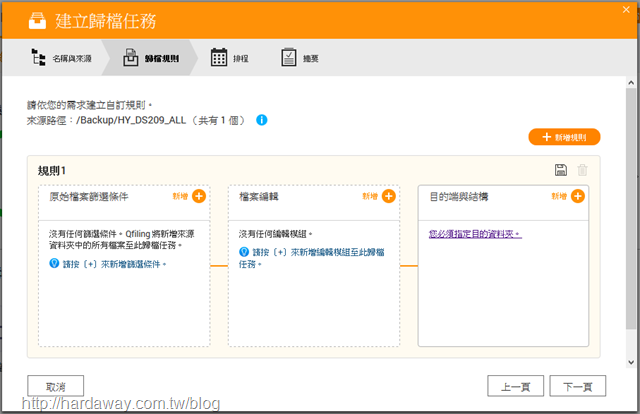Go to the 名稱與來源 step
Screen dimensions: 640x414
coord(62,58)
